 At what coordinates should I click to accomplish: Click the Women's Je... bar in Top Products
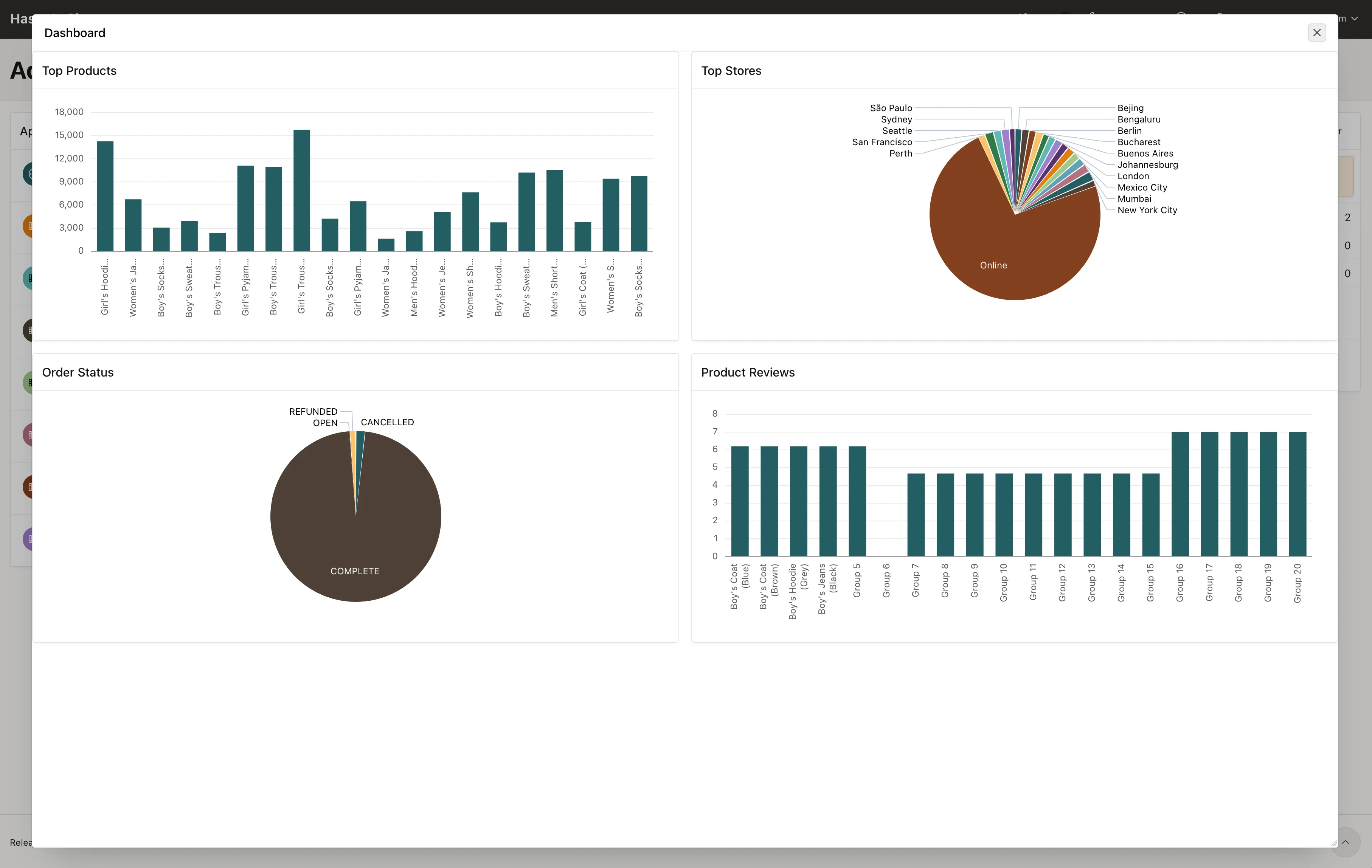pos(442,231)
